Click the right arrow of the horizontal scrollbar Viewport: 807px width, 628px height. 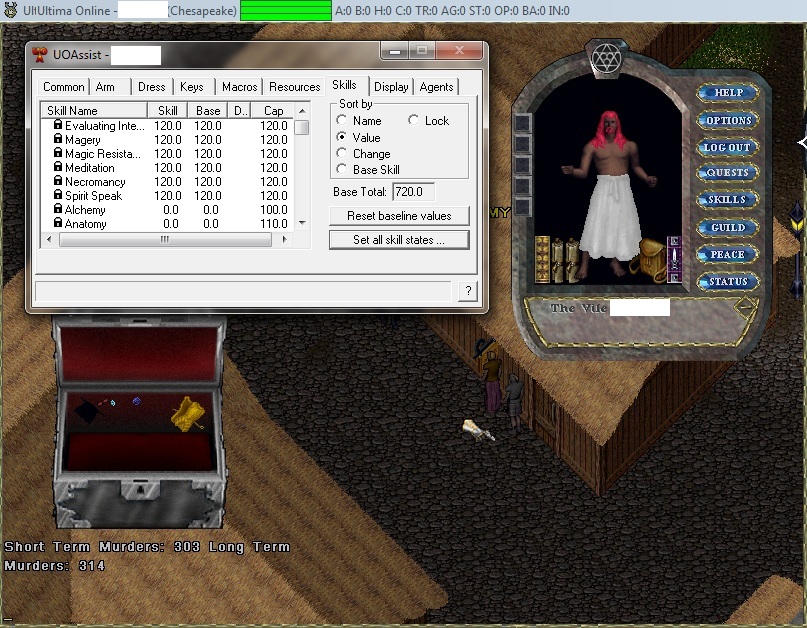pos(284,239)
